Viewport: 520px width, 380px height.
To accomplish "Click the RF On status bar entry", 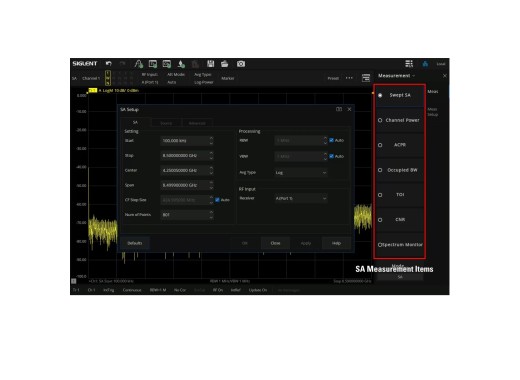I will pyautogui.click(x=218, y=290).
